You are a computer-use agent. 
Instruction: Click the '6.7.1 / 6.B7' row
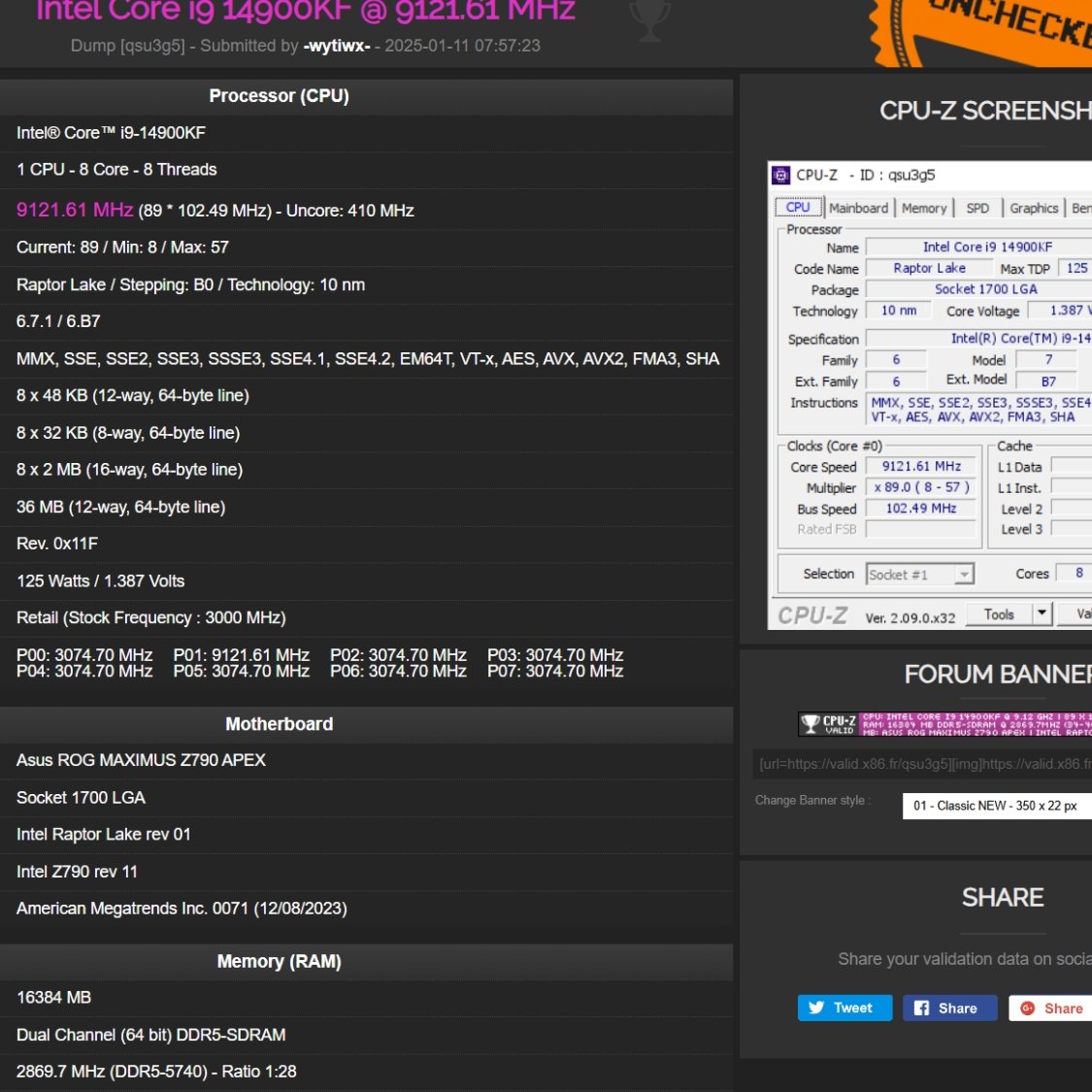point(366,321)
